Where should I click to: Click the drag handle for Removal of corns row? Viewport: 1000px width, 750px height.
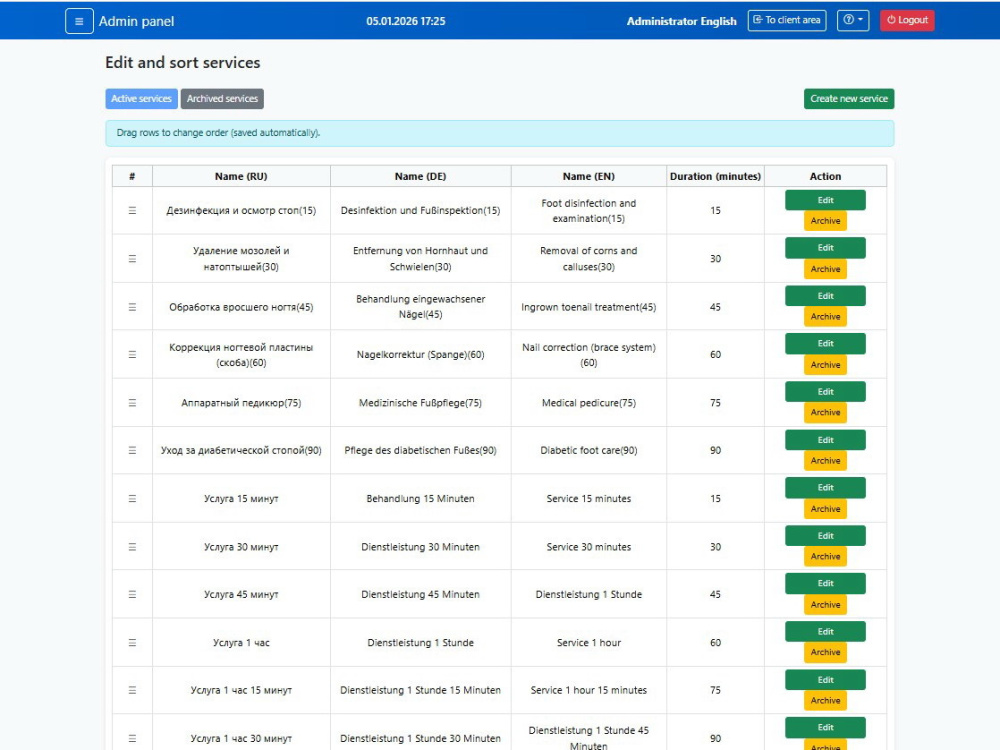(132, 259)
